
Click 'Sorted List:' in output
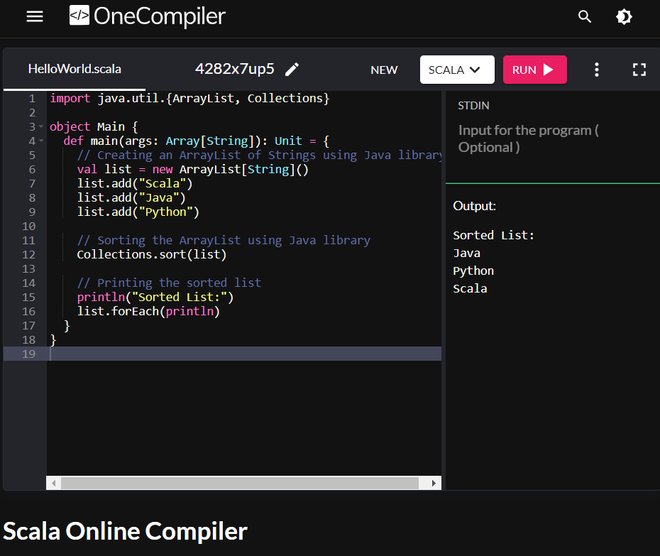click(493, 235)
